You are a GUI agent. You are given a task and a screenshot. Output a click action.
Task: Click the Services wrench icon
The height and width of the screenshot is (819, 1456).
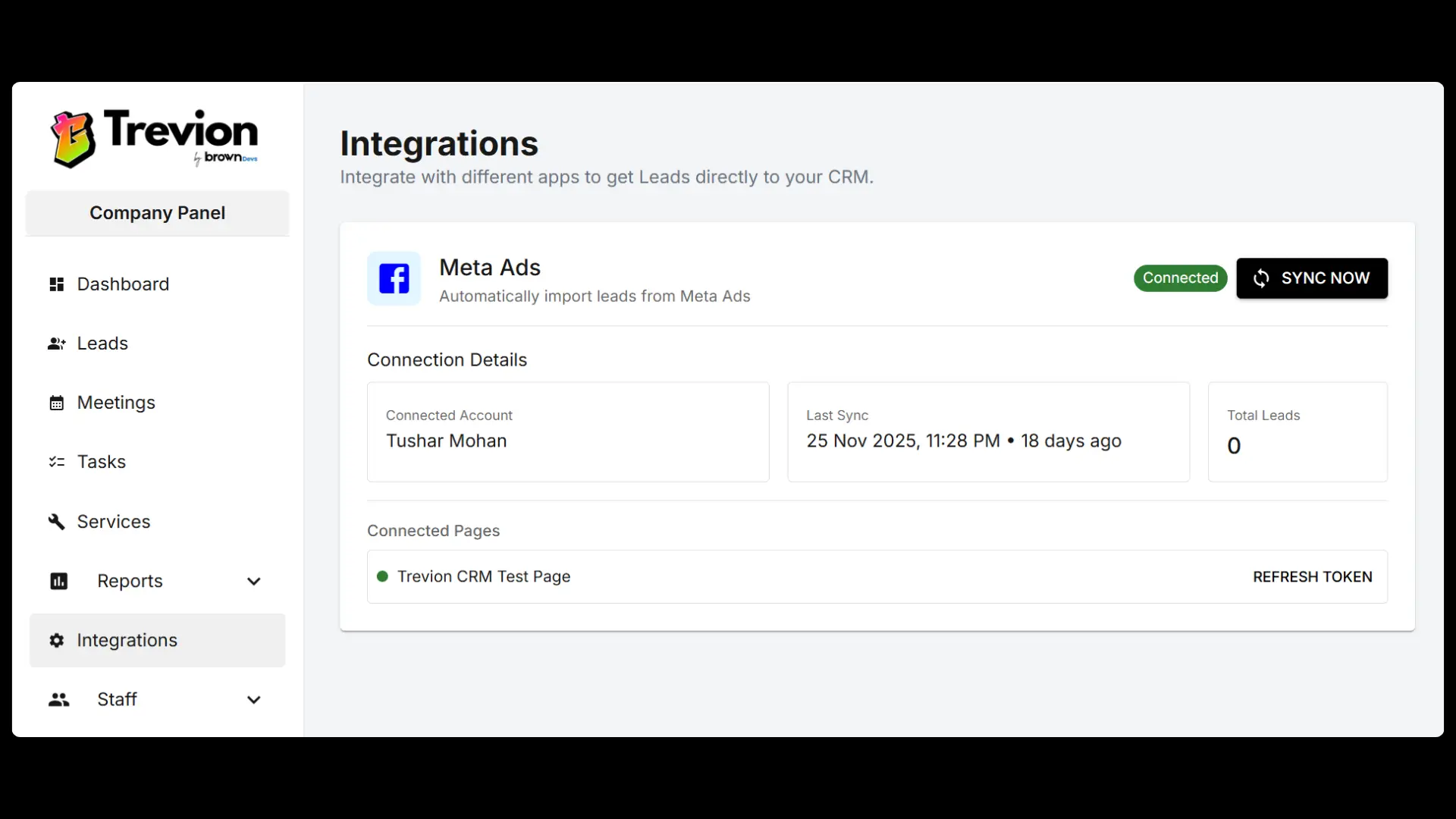[57, 522]
